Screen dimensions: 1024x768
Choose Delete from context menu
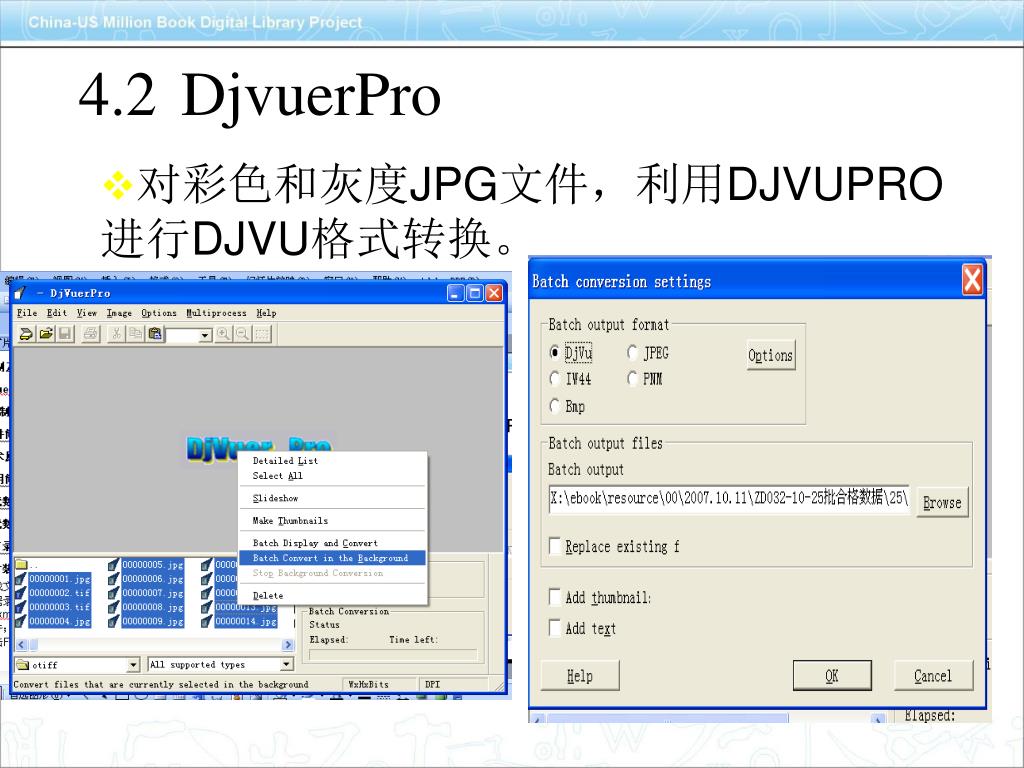332,596
